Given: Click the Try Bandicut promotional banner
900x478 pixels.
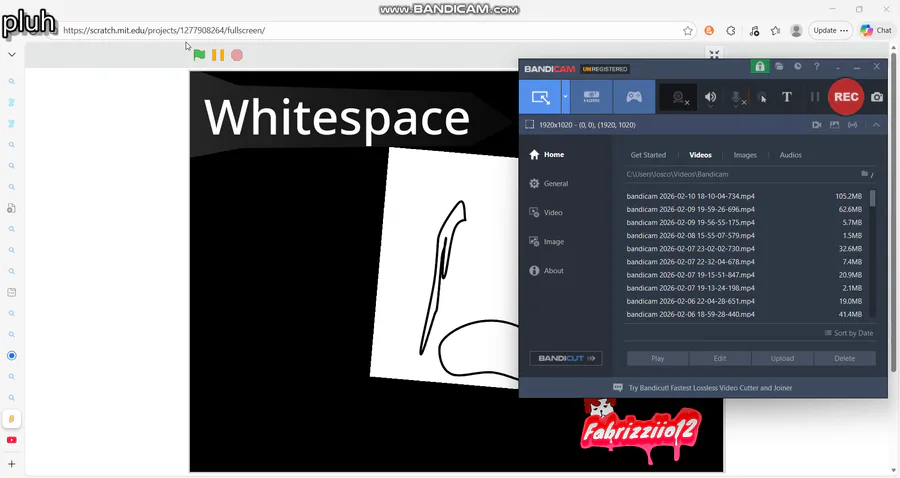Looking at the screenshot, I should pyautogui.click(x=703, y=388).
